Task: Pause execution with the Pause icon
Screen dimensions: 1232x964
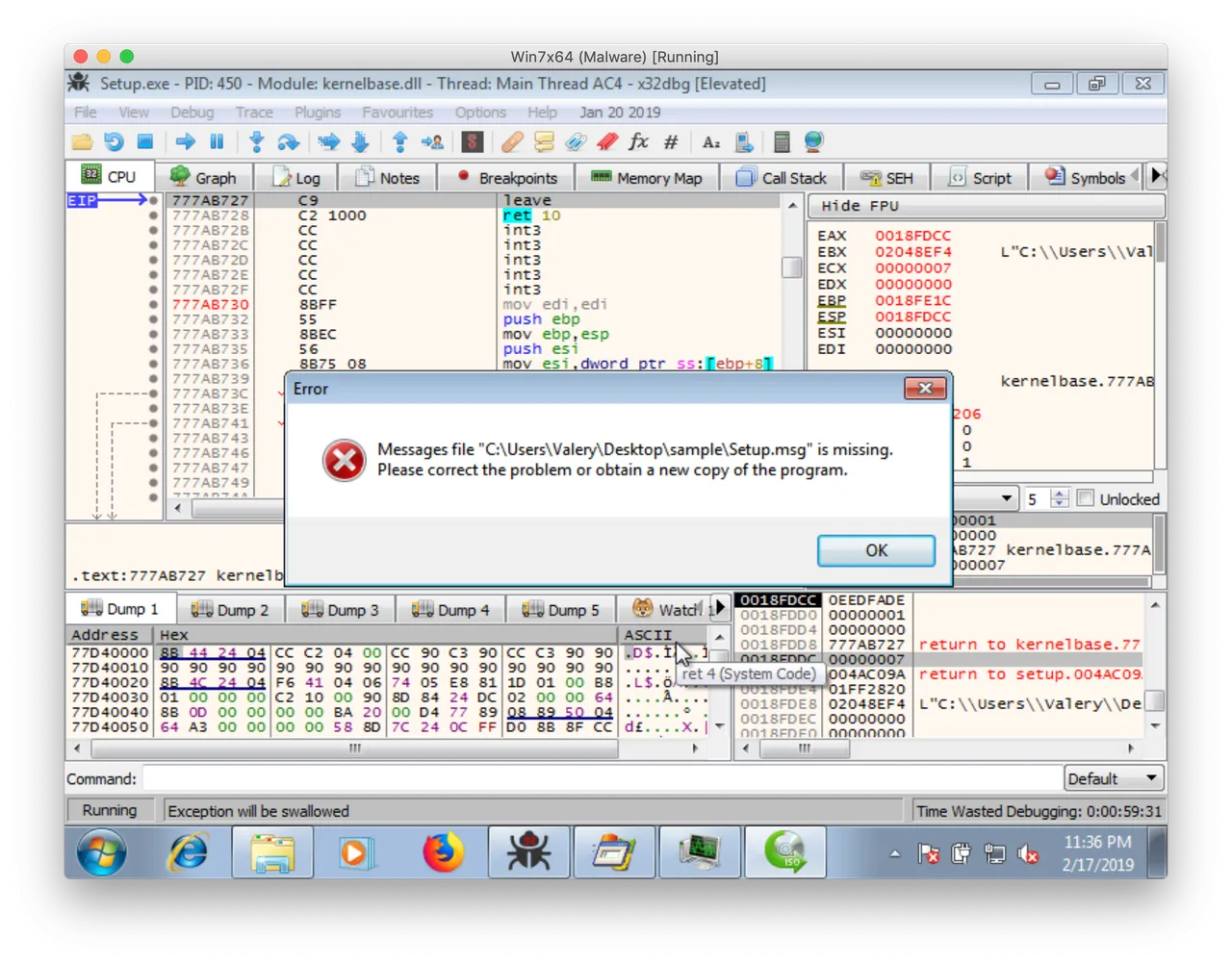Action: (x=217, y=142)
